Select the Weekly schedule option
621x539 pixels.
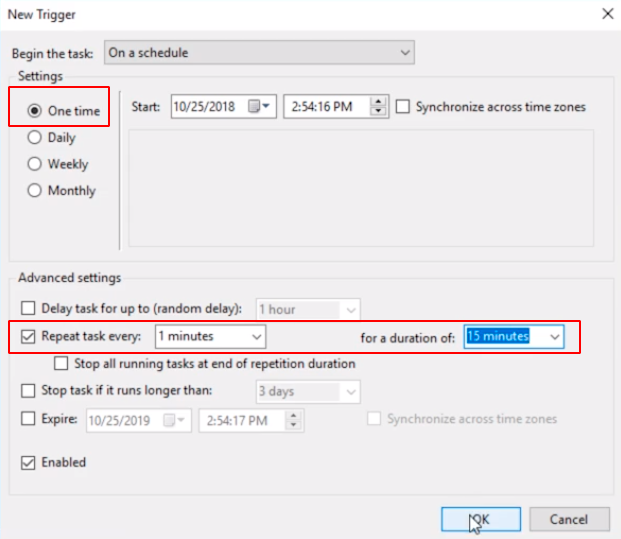34,164
